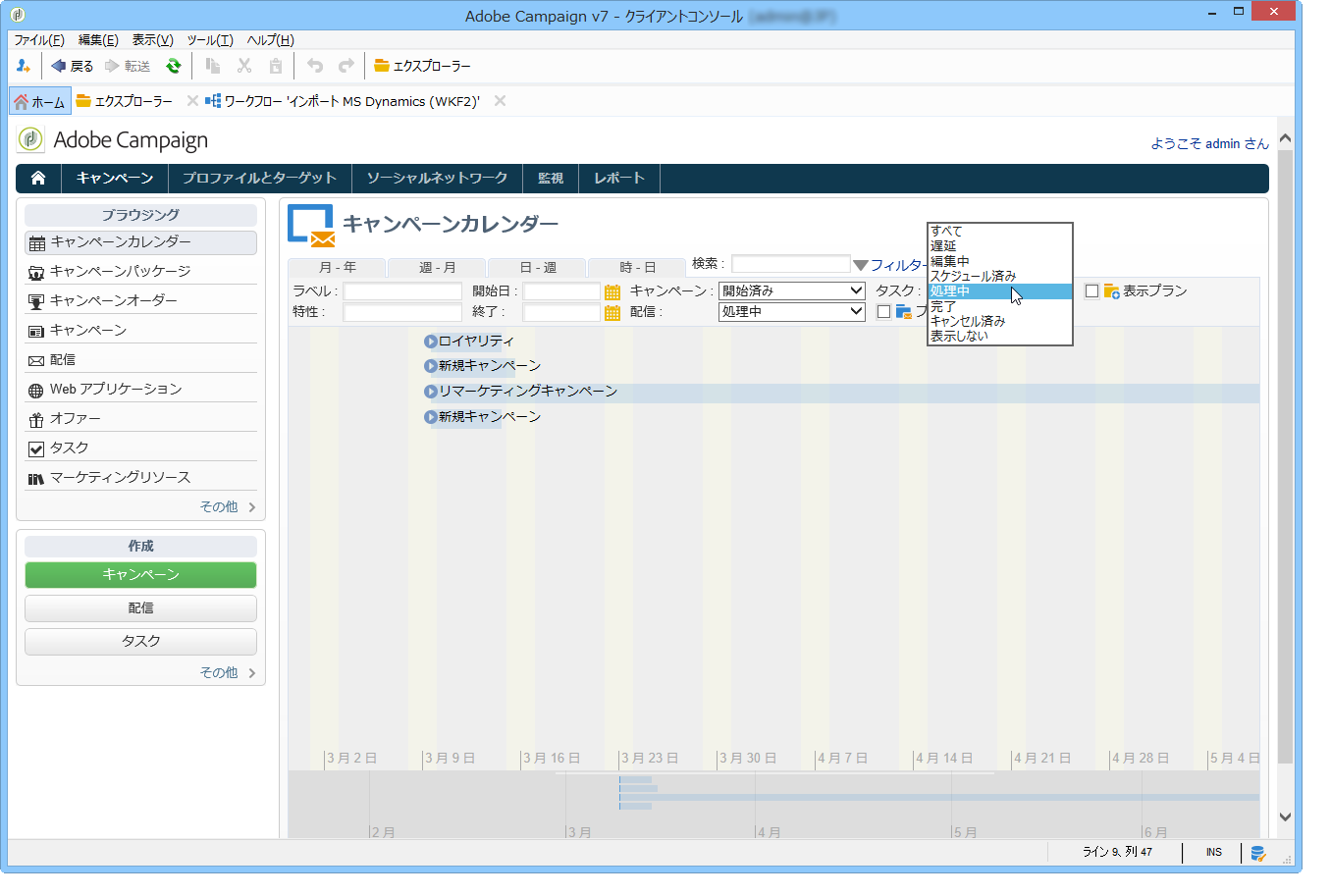Viewport: 1330px width, 896px height.
Task: Expand その他 under the browsing list
Action: pos(228,507)
